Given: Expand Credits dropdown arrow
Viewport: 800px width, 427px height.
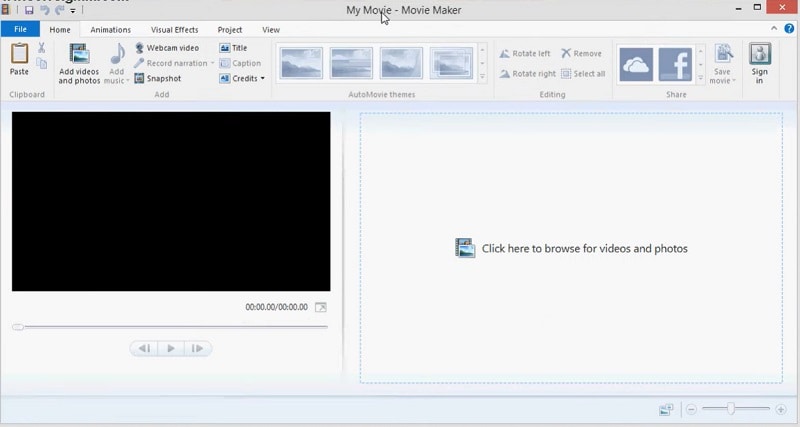Looking at the screenshot, I should [x=263, y=79].
